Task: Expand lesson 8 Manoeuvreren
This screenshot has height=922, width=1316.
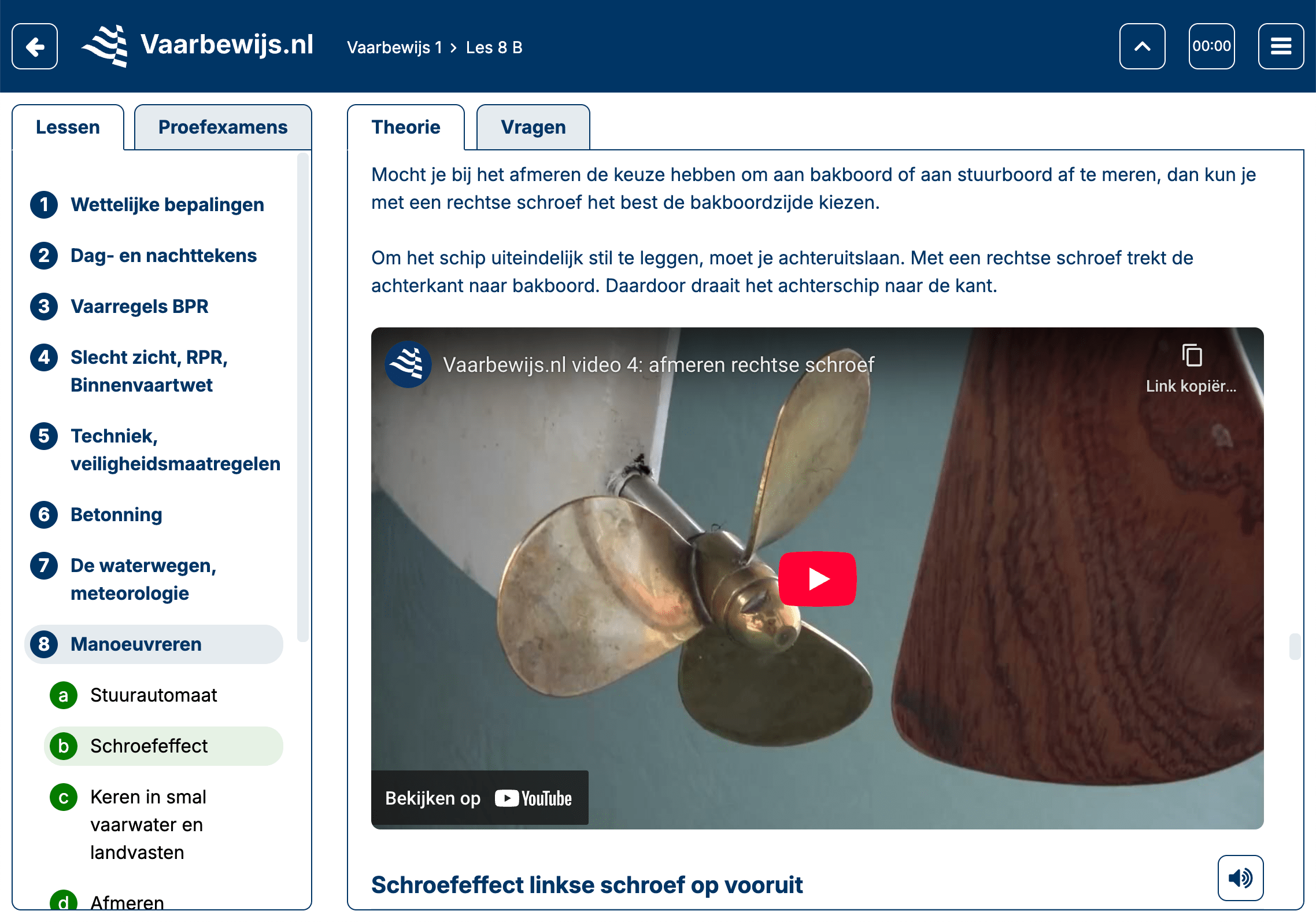Action: pyautogui.click(x=153, y=644)
